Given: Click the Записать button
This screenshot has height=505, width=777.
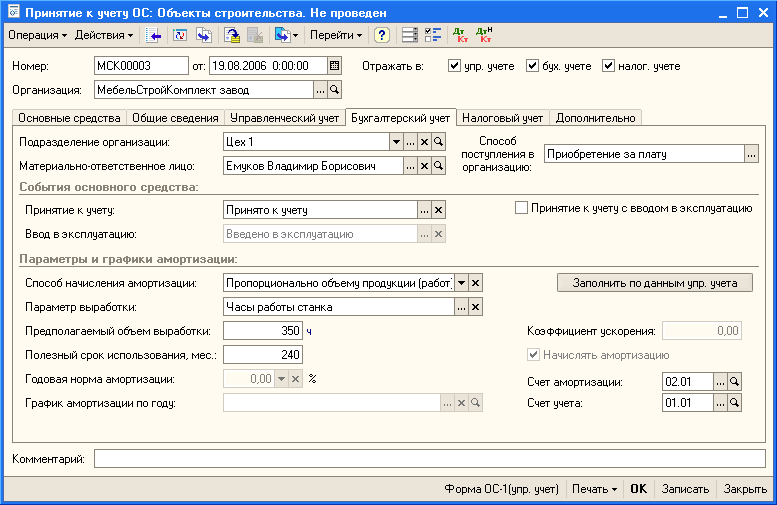Looking at the screenshot, I should pyautogui.click(x=685, y=489).
